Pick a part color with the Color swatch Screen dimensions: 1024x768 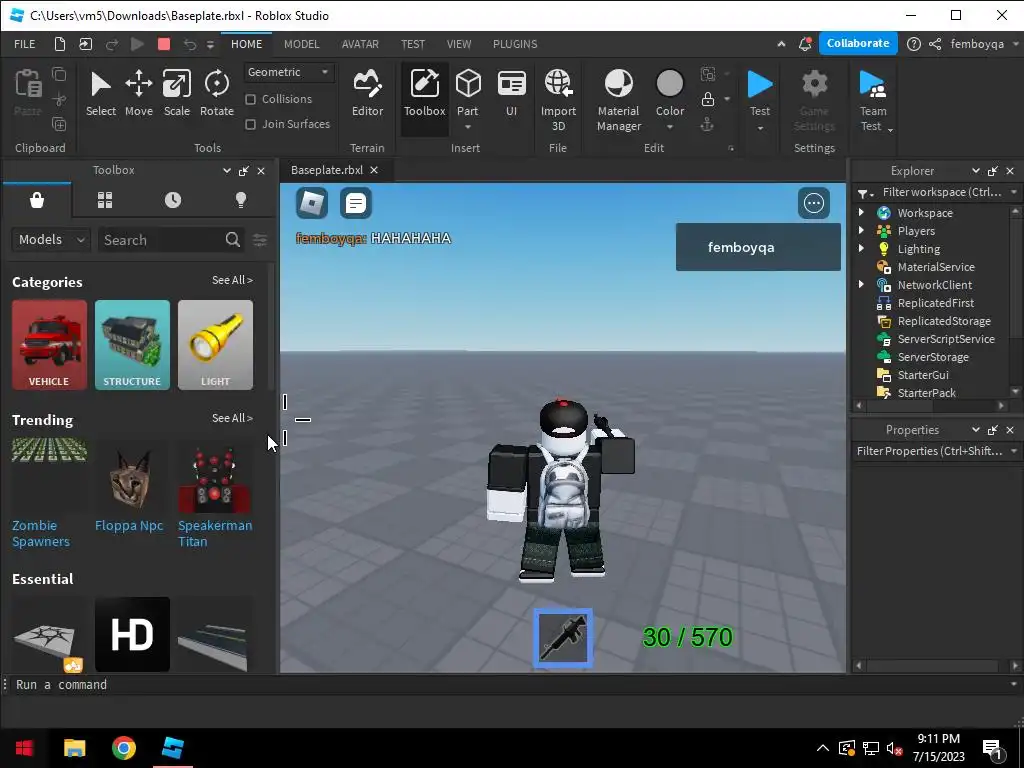(669, 84)
